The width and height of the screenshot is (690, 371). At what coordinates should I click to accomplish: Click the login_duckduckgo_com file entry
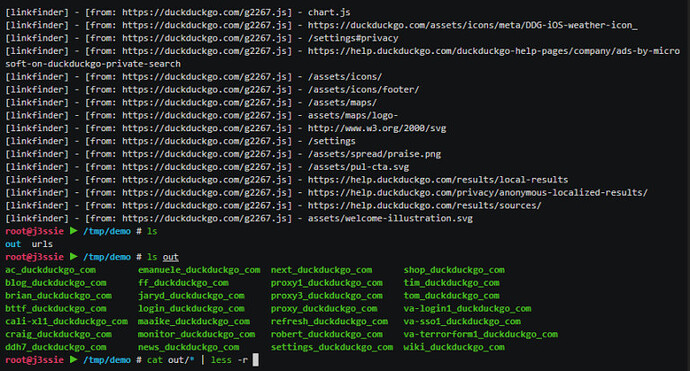(191, 309)
